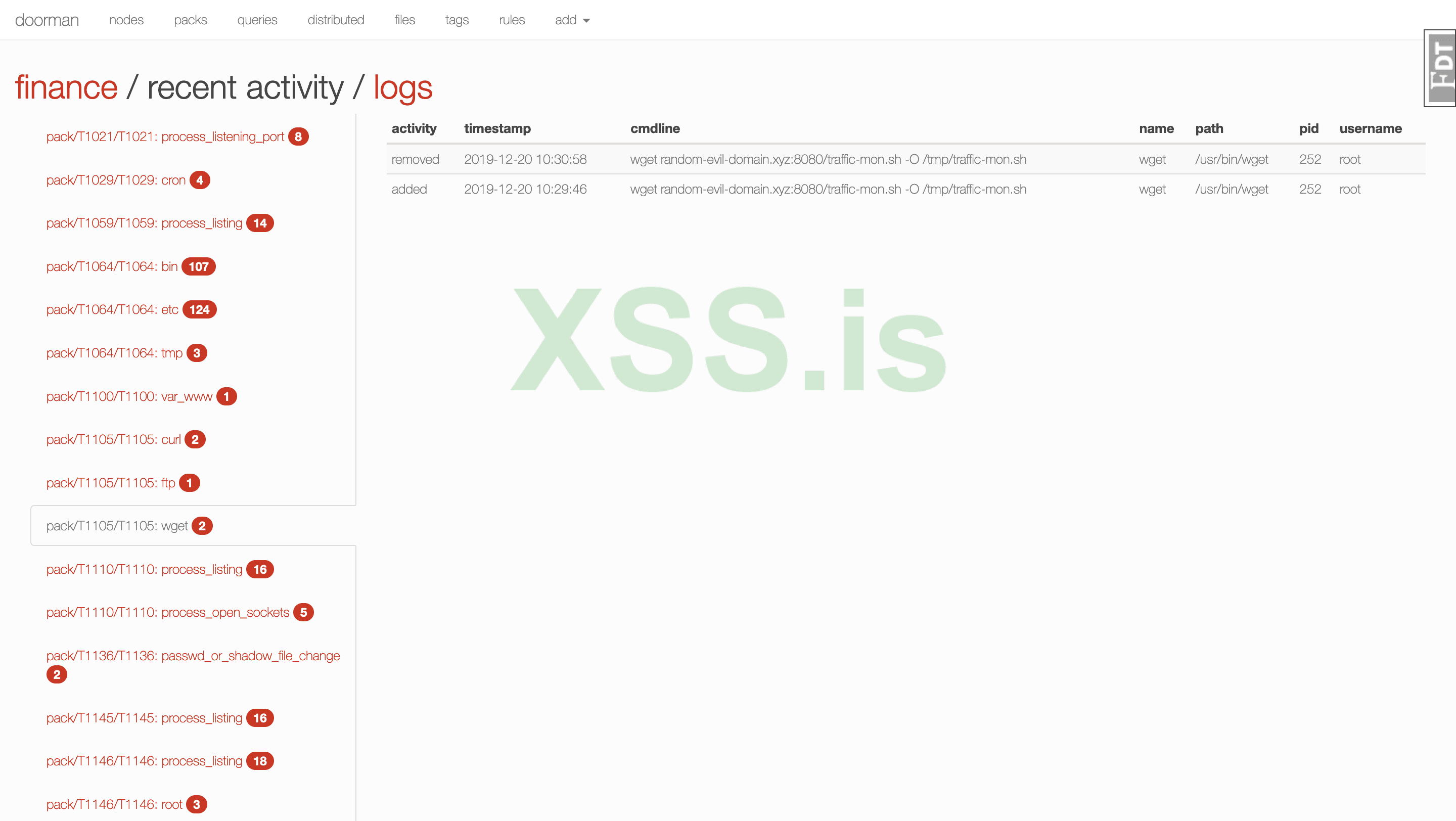Click the logs breadcrumb link

(402, 87)
